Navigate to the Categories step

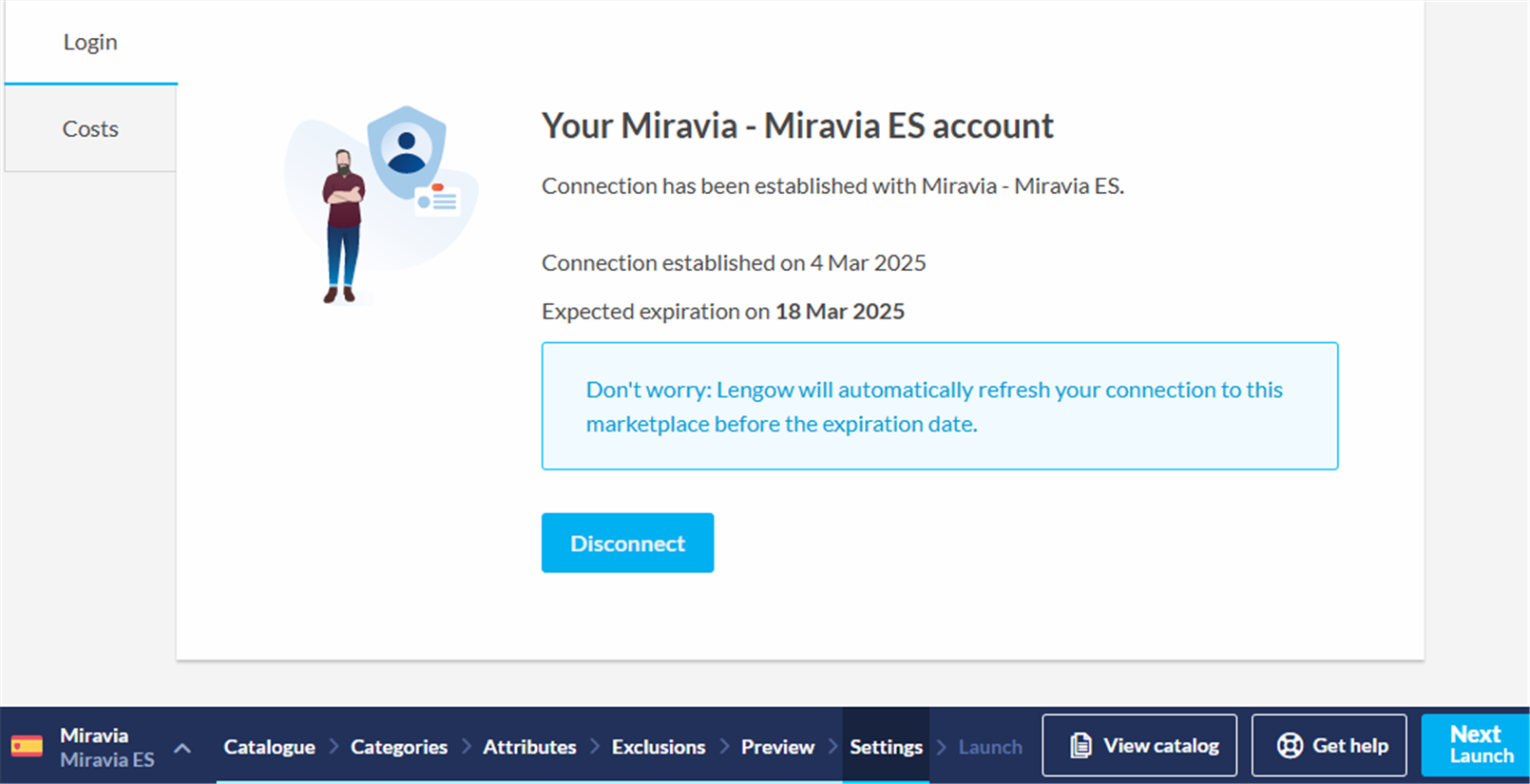pyautogui.click(x=399, y=747)
